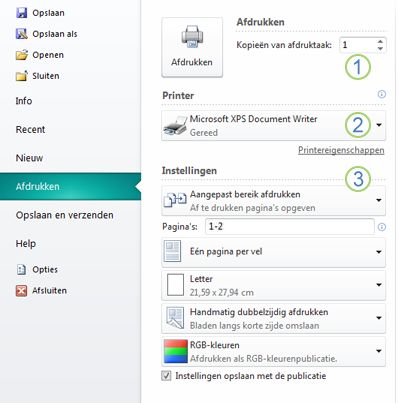Viewport: 398px width, 403px height.
Task: Increase the number of copies with up arrow
Action: (380, 42)
